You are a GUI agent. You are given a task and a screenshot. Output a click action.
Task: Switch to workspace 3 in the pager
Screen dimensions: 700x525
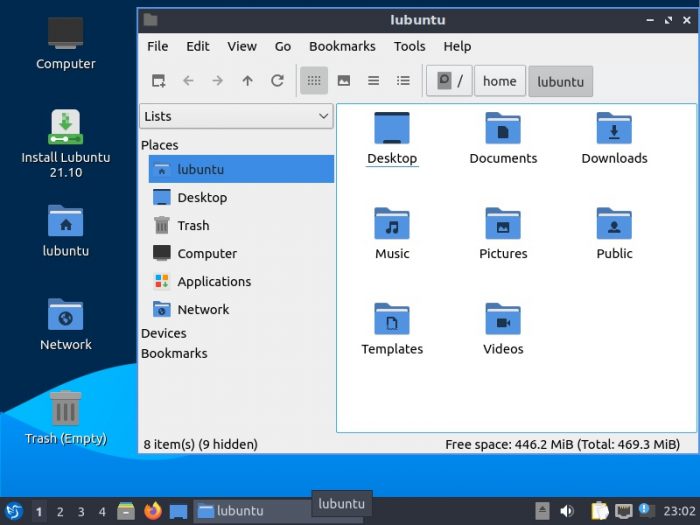coord(81,512)
